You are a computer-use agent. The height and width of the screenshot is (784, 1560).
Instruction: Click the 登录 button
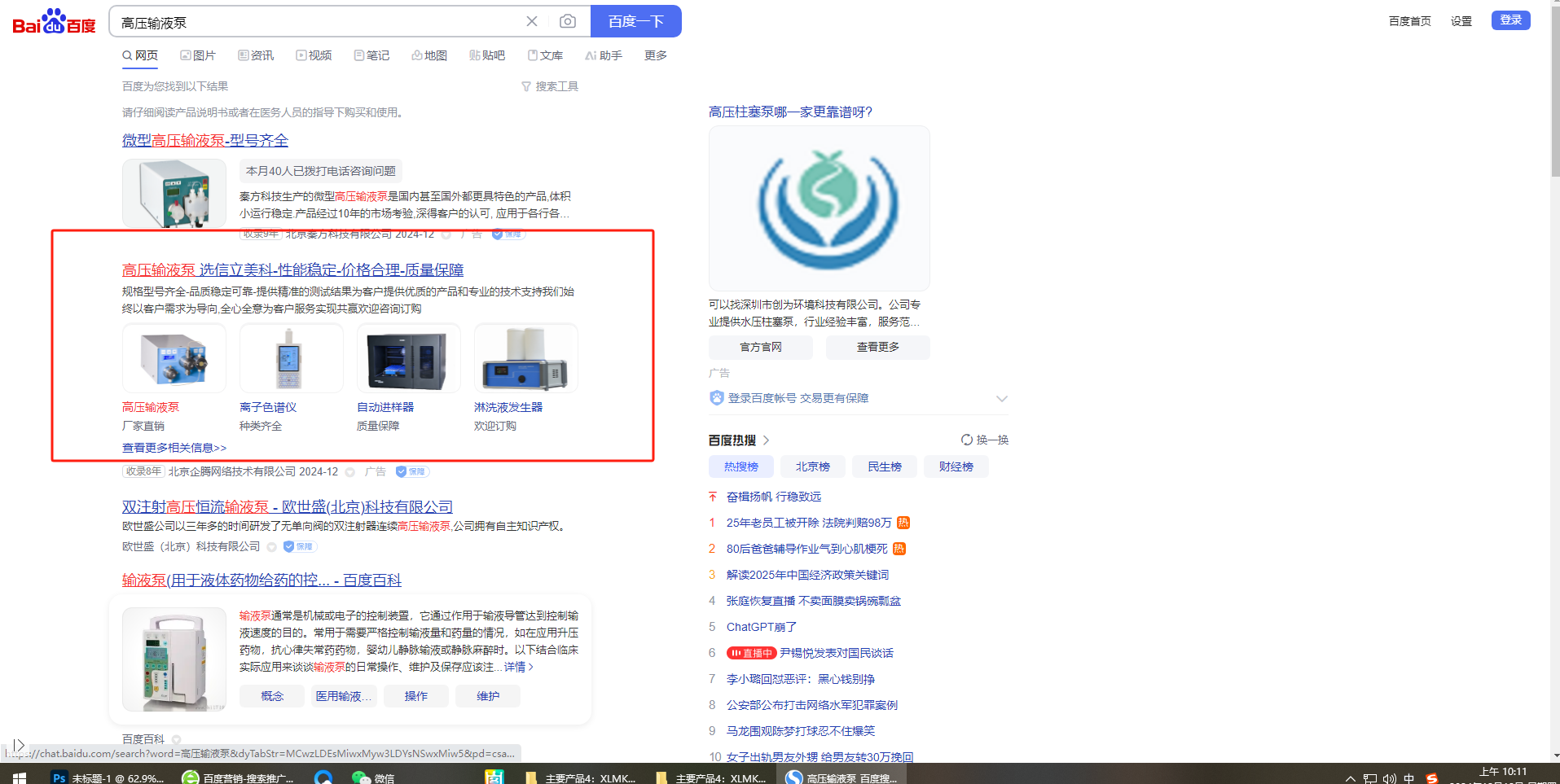tap(1511, 20)
